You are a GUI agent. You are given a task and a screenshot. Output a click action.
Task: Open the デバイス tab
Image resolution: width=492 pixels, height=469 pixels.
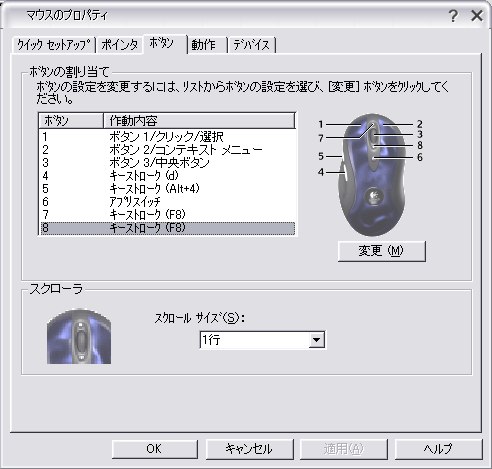click(x=251, y=45)
